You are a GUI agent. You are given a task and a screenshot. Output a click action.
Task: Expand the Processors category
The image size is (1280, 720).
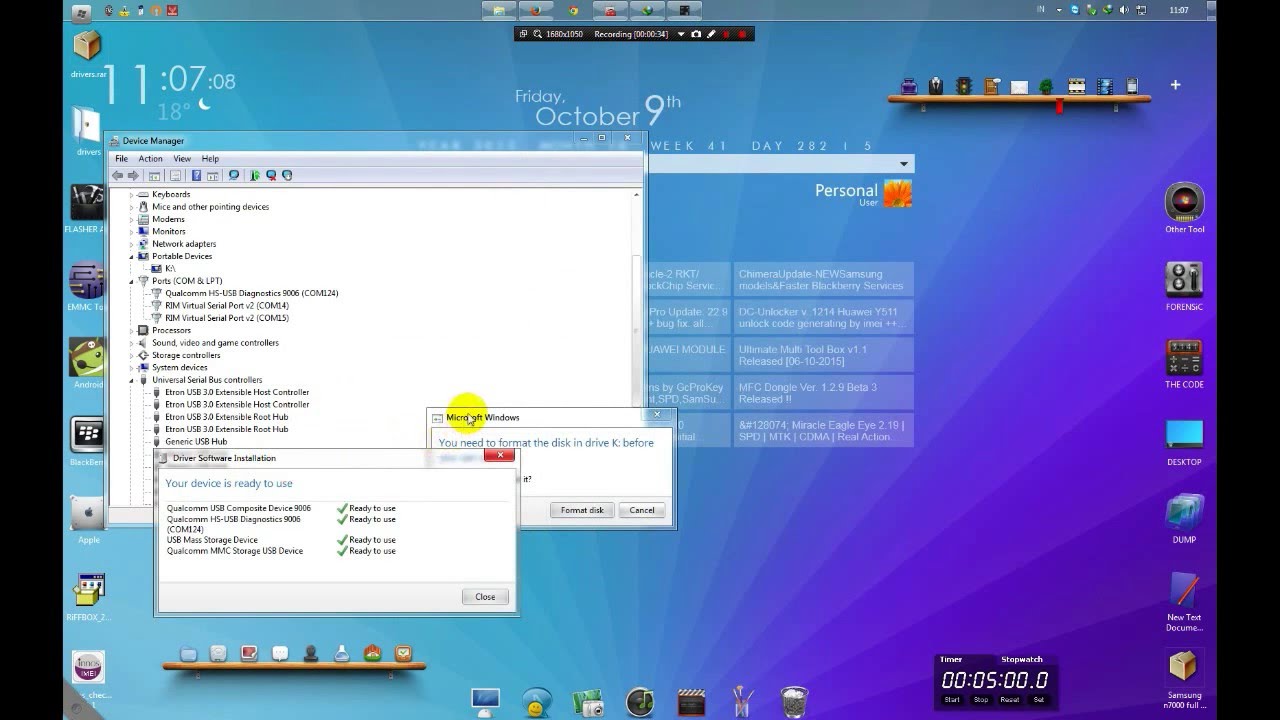coord(131,330)
